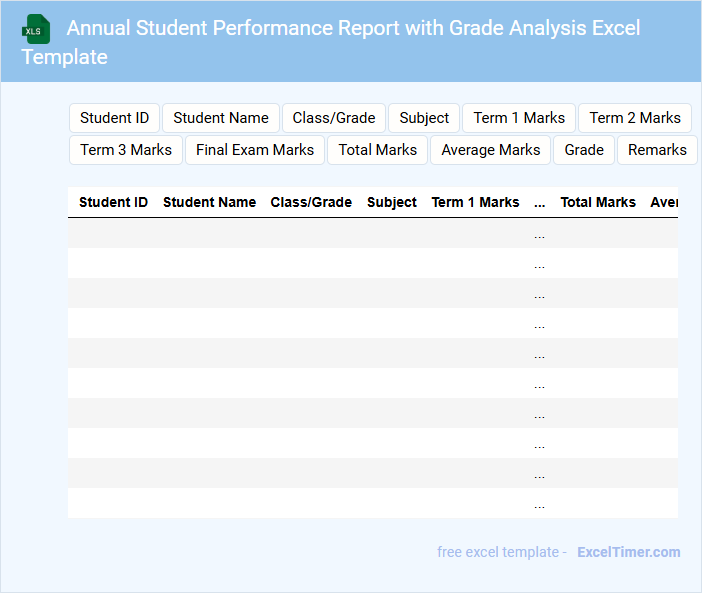This screenshot has height=593, width=702.
Task: Click the Subject table column header
Action: pyautogui.click(x=392, y=202)
